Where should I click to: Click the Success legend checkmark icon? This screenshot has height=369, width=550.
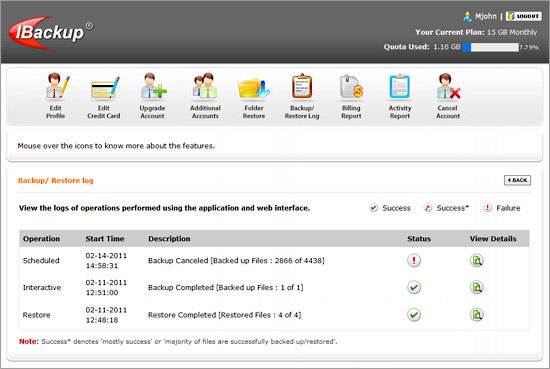click(x=374, y=208)
